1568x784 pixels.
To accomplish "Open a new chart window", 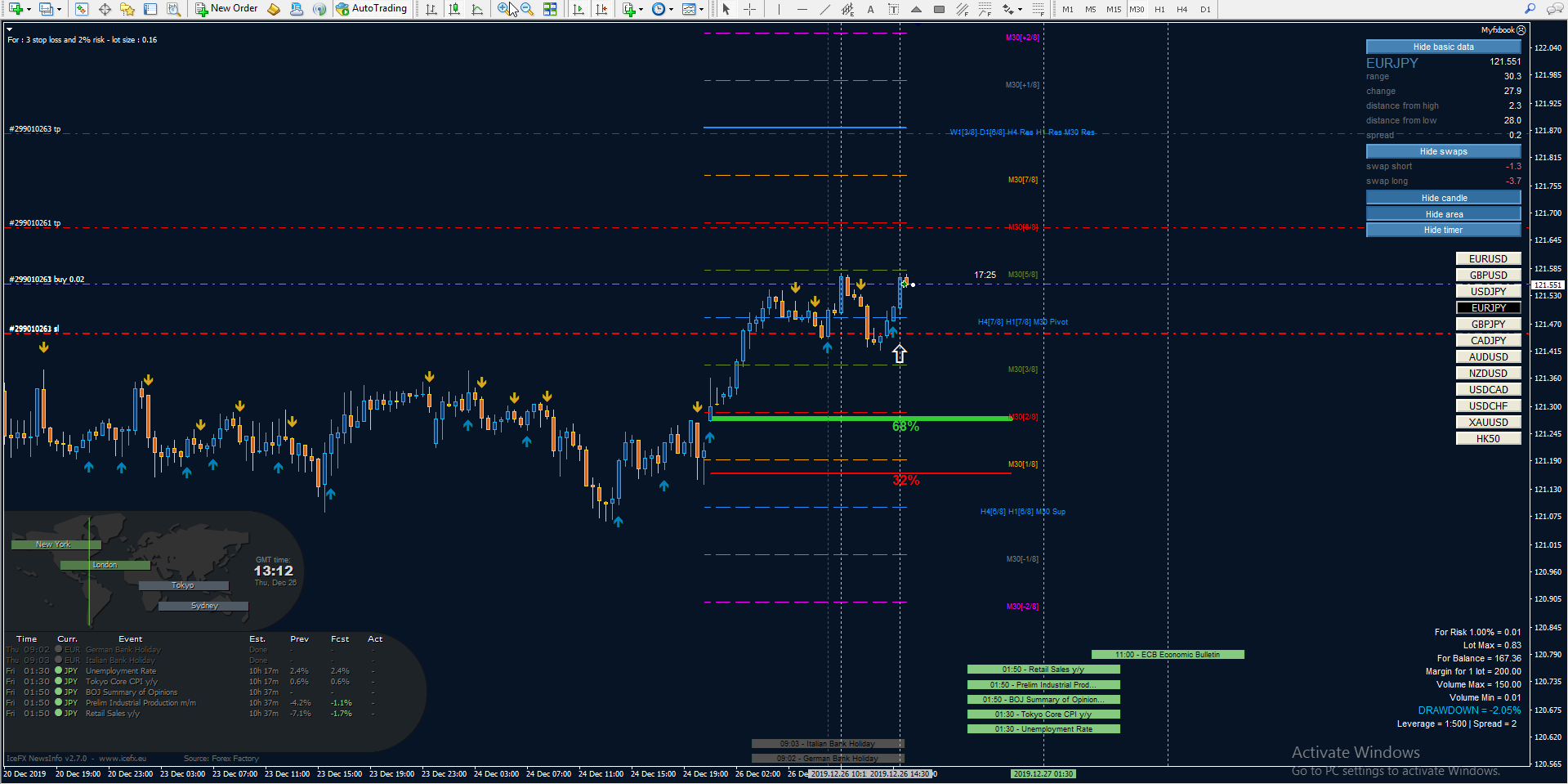I will tap(16, 9).
